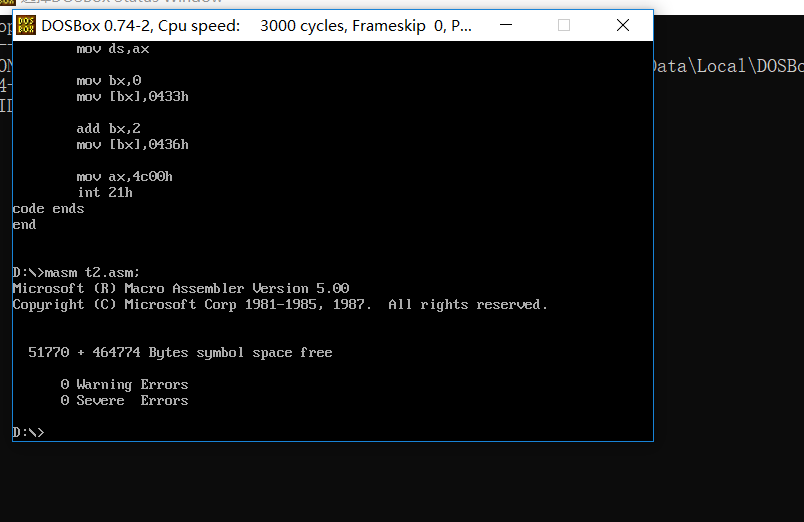This screenshot has height=522, width=804.
Task: Click the 'mov ds,ax' code line
Action: click(x=113, y=49)
